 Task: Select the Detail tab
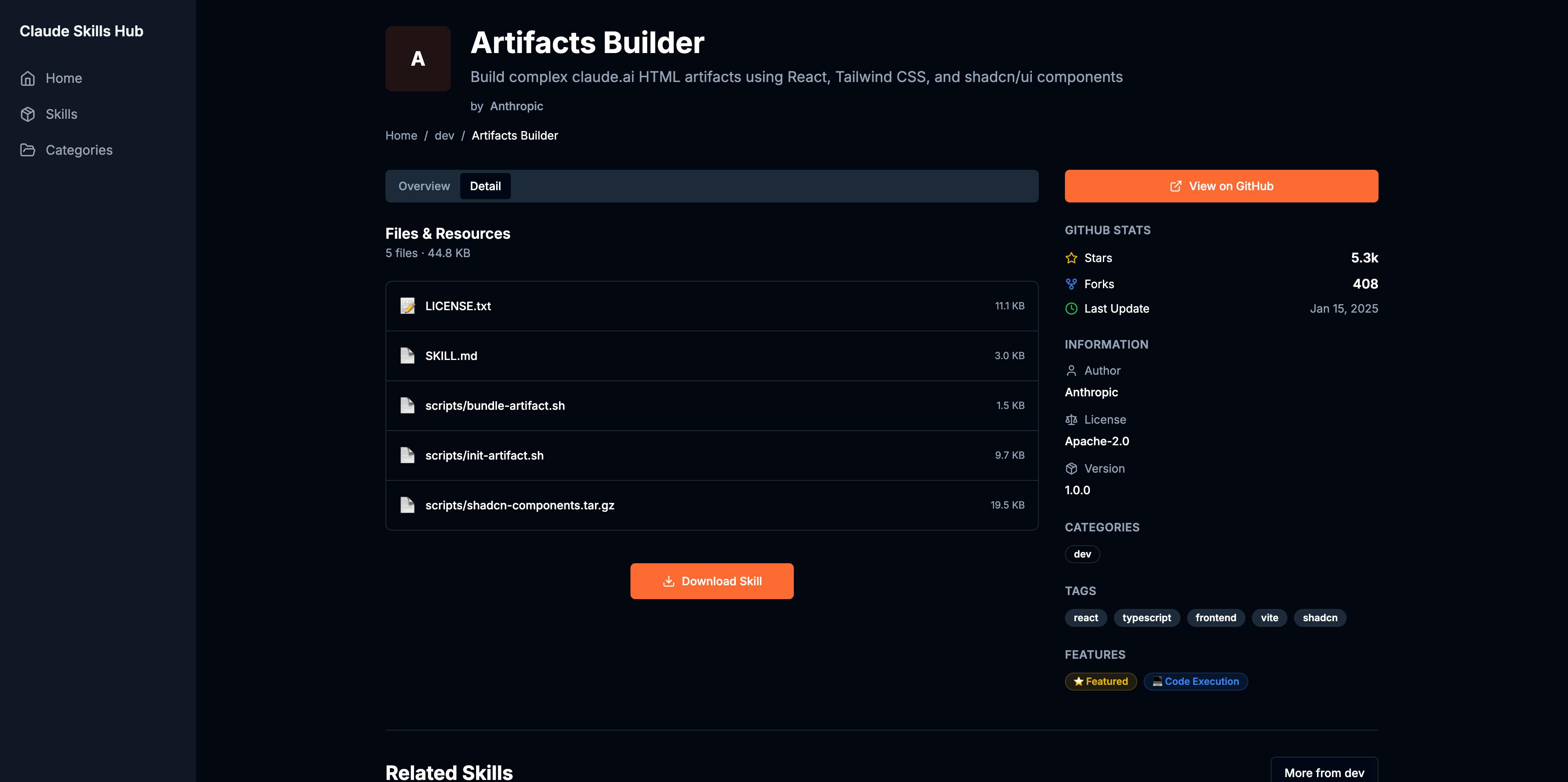[x=485, y=186]
